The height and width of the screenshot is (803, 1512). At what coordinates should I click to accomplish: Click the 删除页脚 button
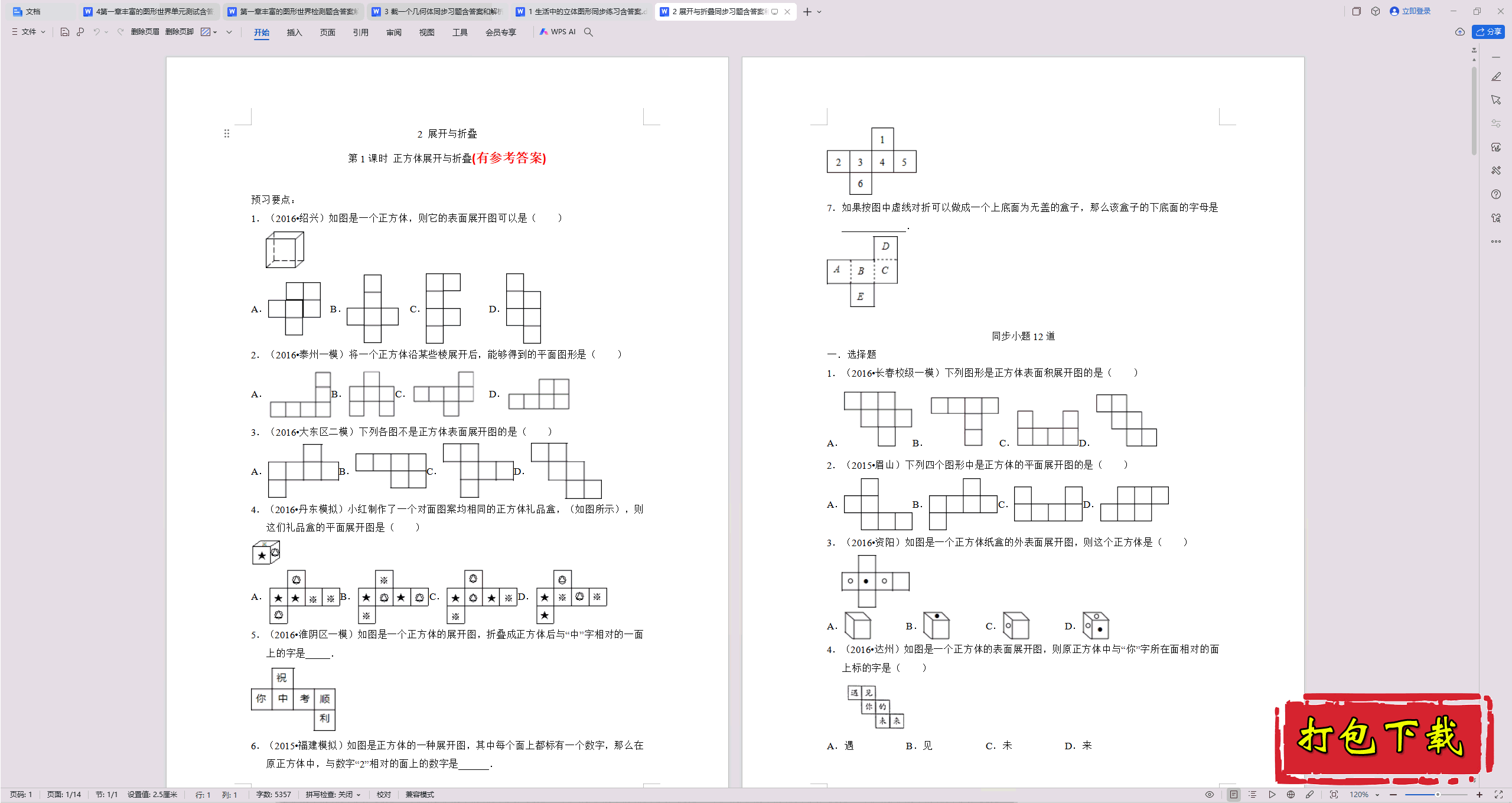[x=180, y=32]
